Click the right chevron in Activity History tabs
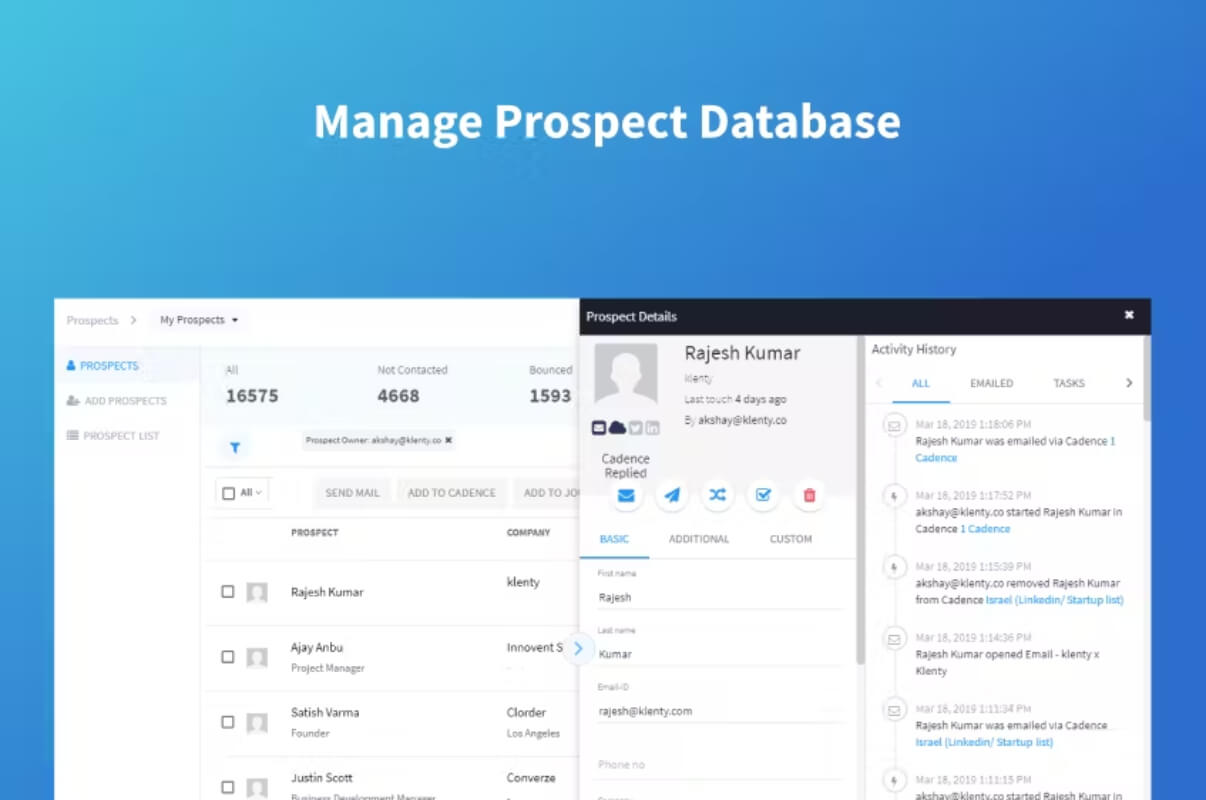This screenshot has height=800, width=1206. coord(1129,383)
